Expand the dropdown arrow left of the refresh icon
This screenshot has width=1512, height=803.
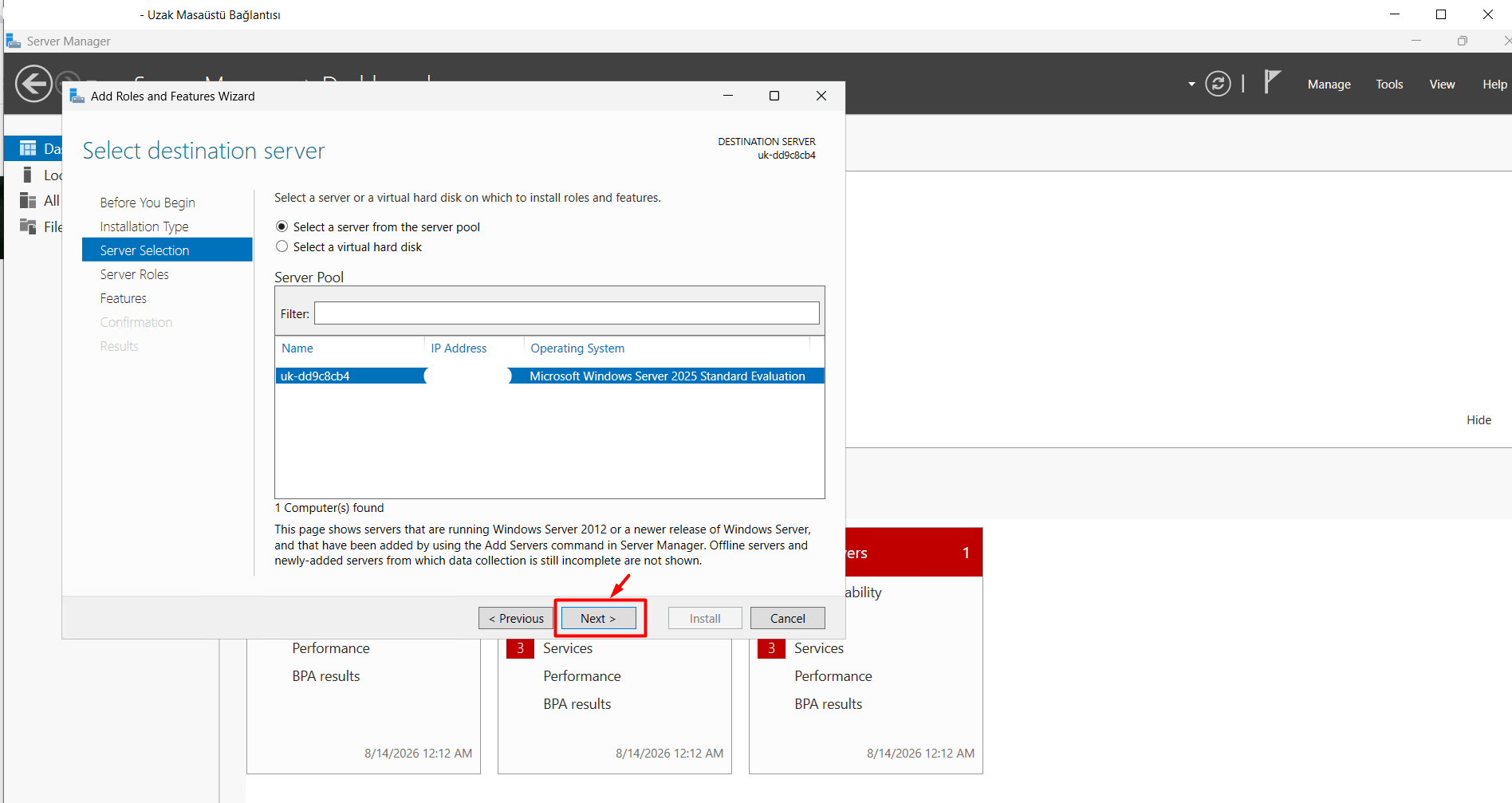[1191, 84]
